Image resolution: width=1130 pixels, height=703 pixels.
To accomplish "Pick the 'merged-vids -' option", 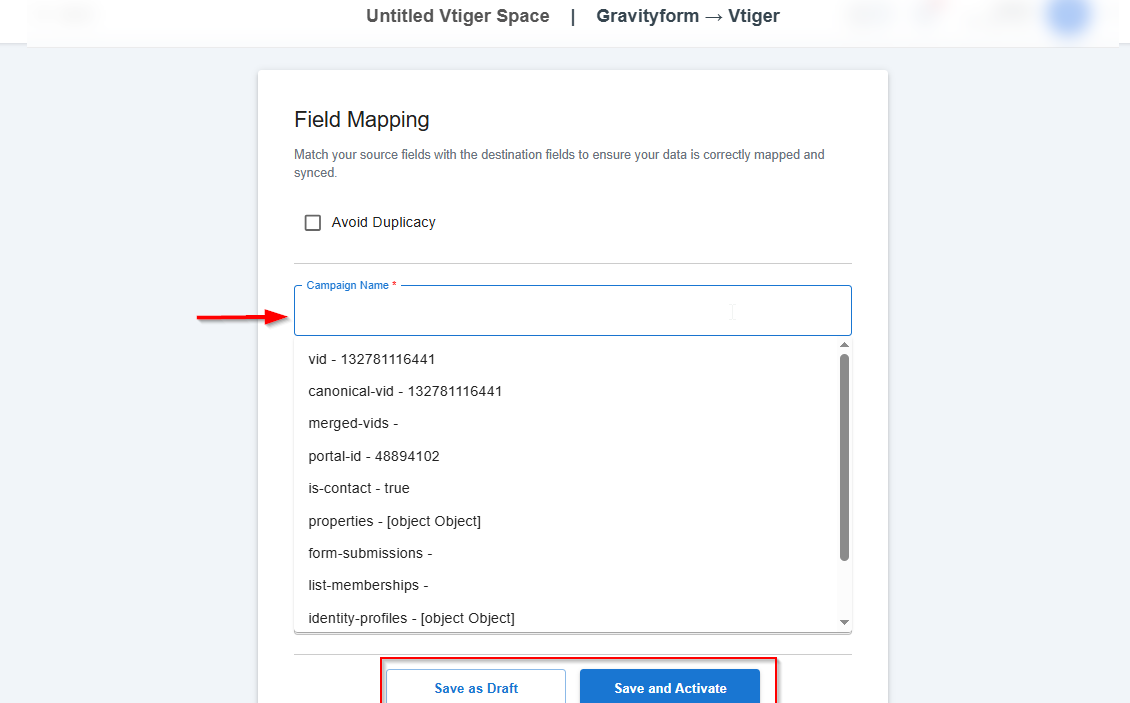I will point(353,424).
